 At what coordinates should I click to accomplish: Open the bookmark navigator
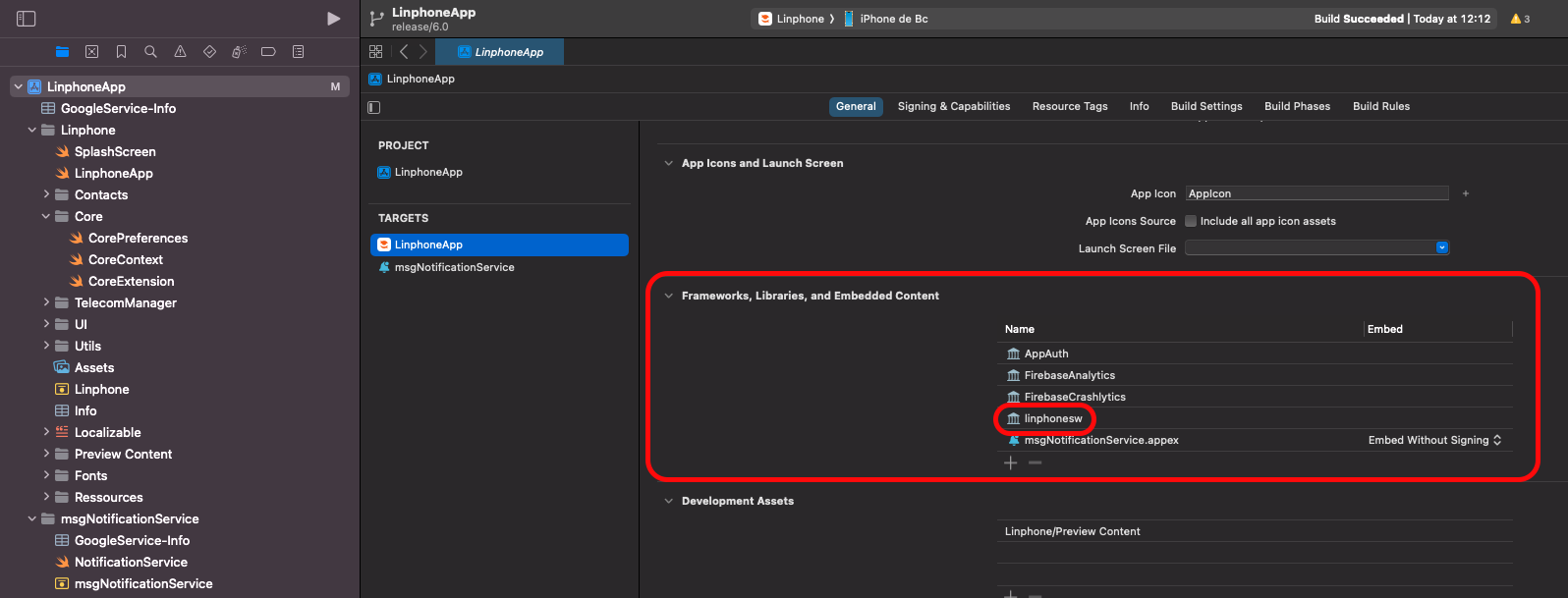(x=121, y=52)
